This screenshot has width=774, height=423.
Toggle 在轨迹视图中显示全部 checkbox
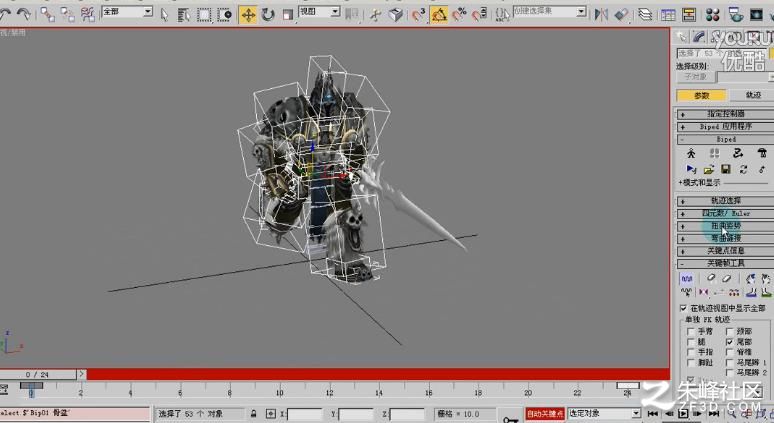tap(684, 308)
